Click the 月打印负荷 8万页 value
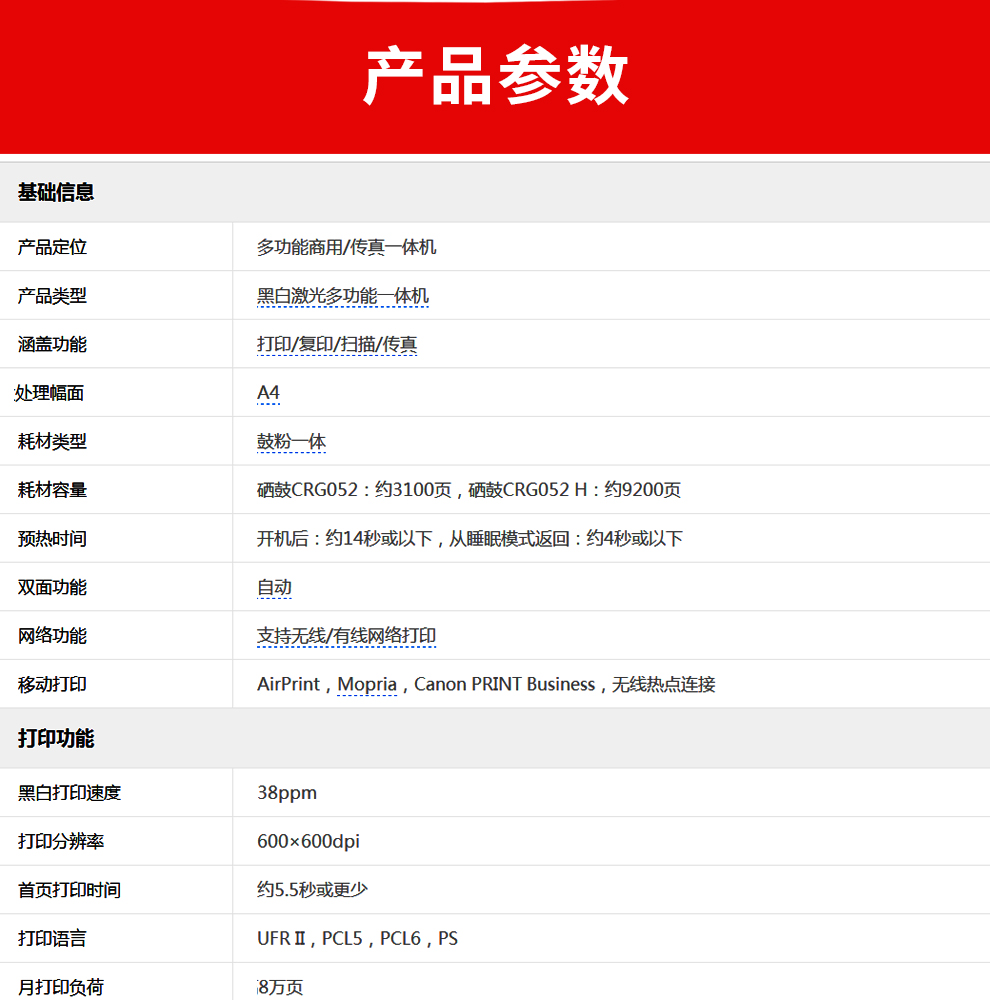Viewport: 990px width, 1000px height. 281,987
